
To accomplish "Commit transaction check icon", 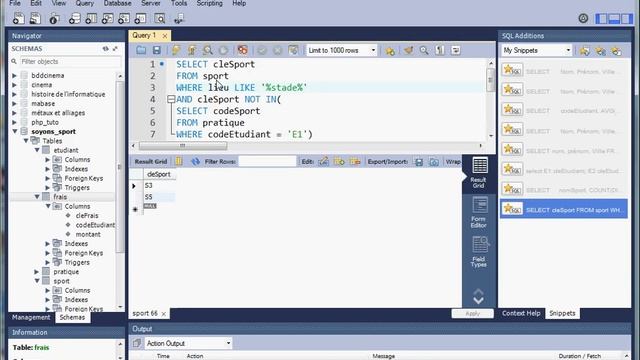I will tap(262, 50).
